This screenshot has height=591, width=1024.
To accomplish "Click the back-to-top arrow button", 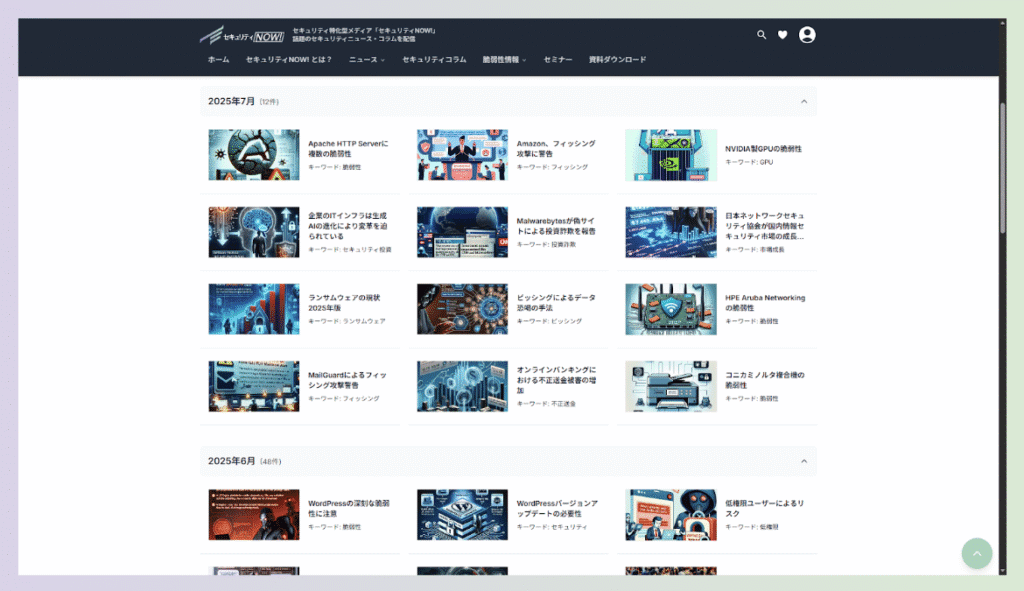I will pyautogui.click(x=977, y=553).
